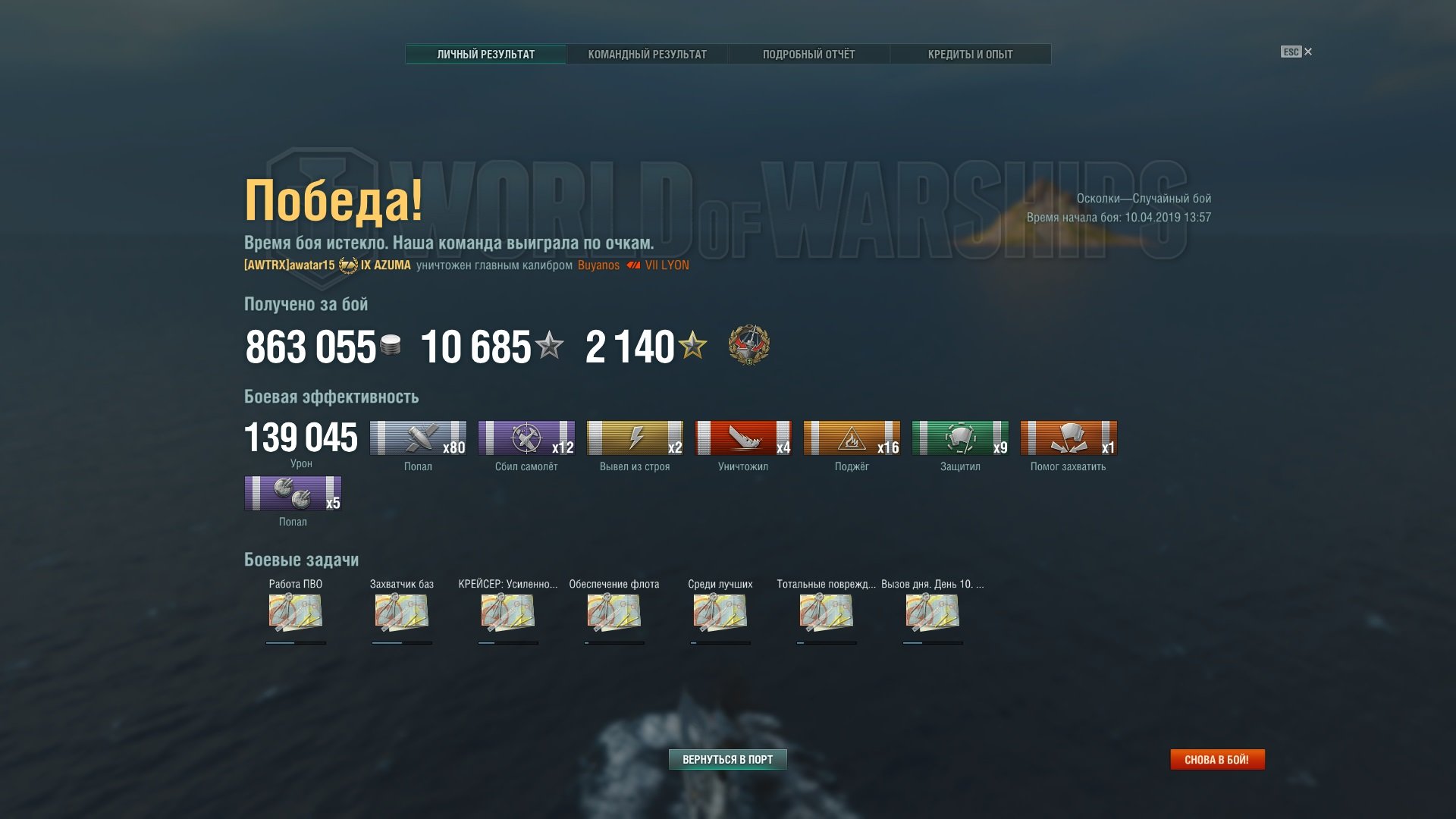Select the destroyed ships ribbon x4
Viewport: 1456px width, 819px height.
pyautogui.click(x=743, y=438)
